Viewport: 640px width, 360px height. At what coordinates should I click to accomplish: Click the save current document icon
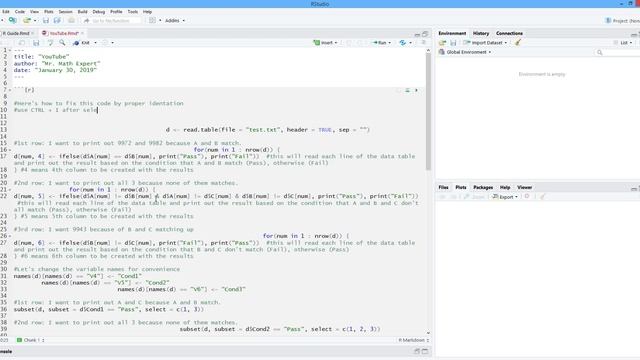point(46,20)
